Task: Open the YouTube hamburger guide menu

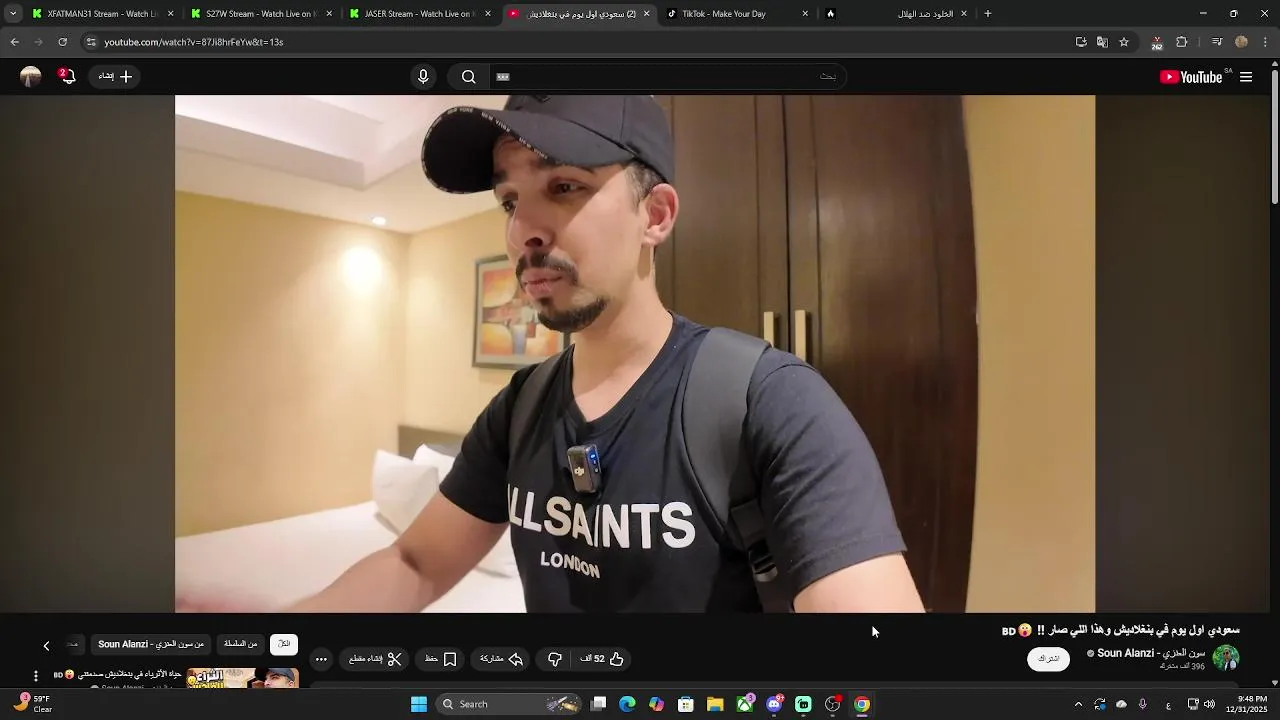Action: click(1246, 77)
